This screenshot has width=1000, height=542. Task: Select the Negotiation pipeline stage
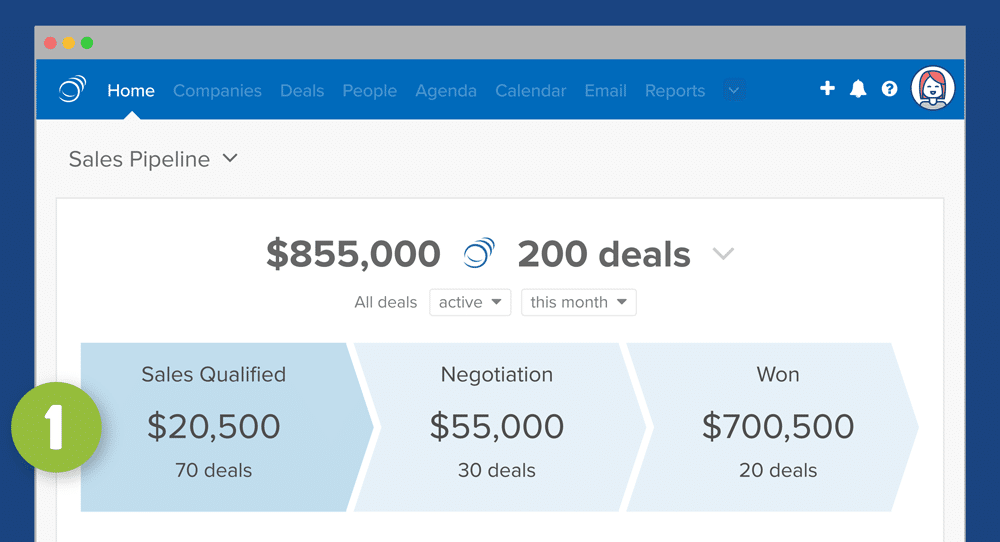click(x=497, y=427)
